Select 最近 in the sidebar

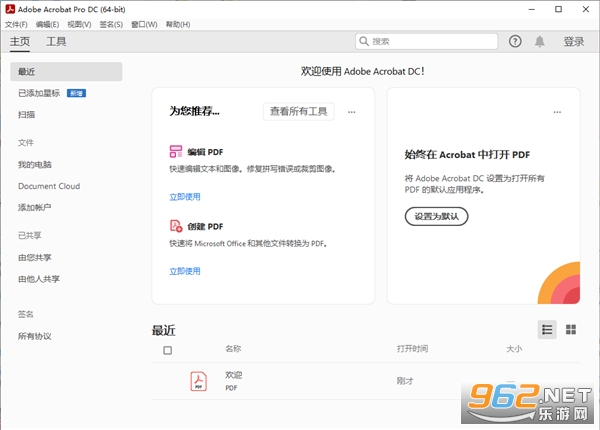[66, 72]
